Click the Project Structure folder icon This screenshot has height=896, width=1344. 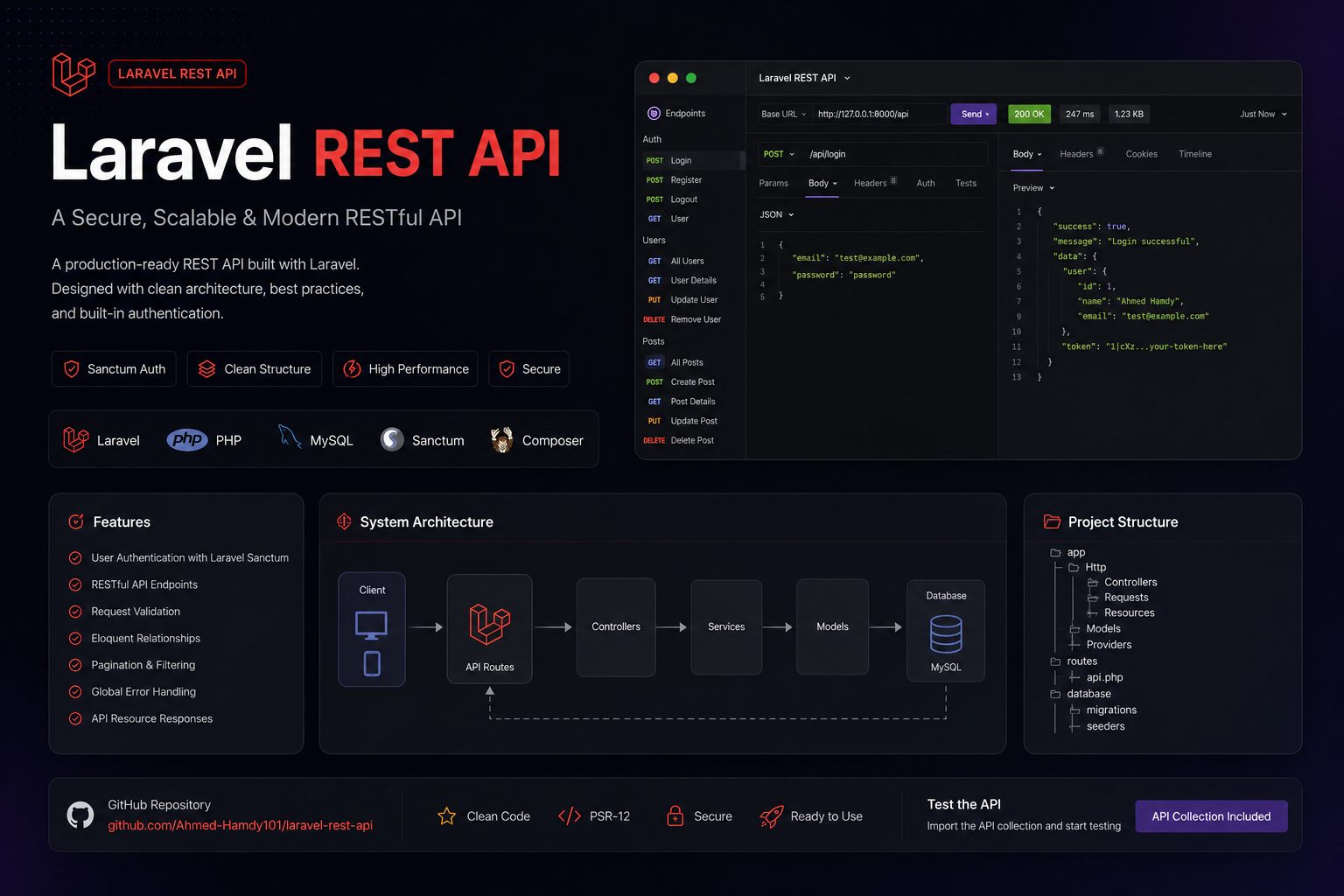coord(1052,521)
